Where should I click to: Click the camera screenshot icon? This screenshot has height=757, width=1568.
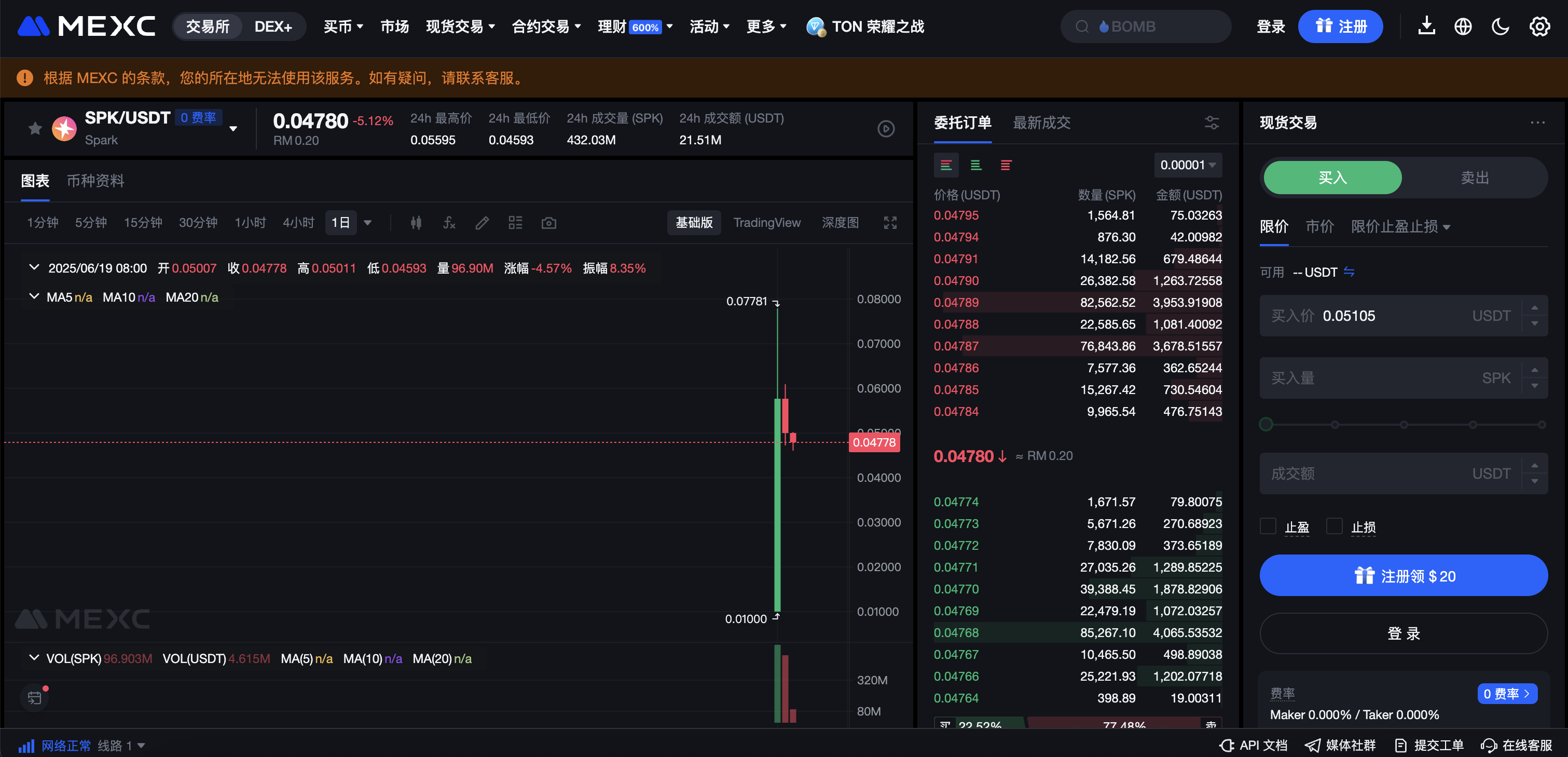click(548, 223)
